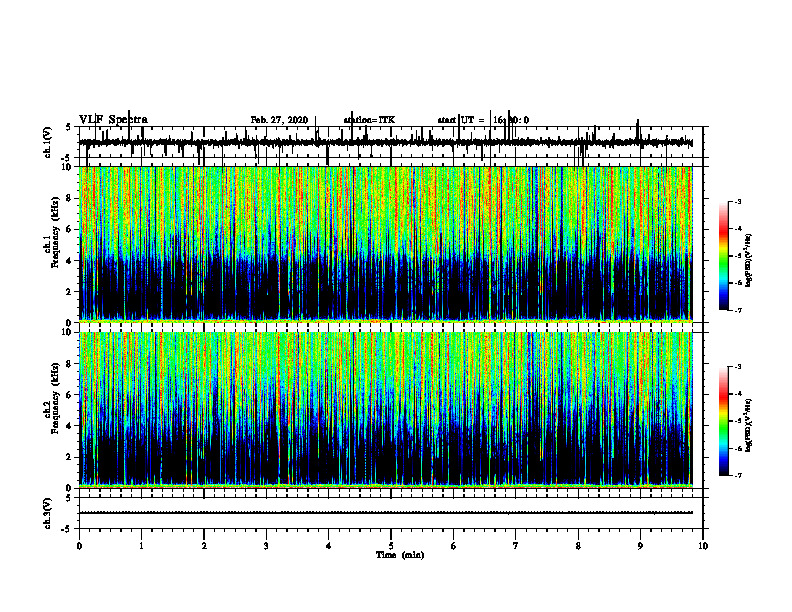Click the ch.2 color bar PSD unit label
This screenshot has height=612, width=792.
[749, 425]
